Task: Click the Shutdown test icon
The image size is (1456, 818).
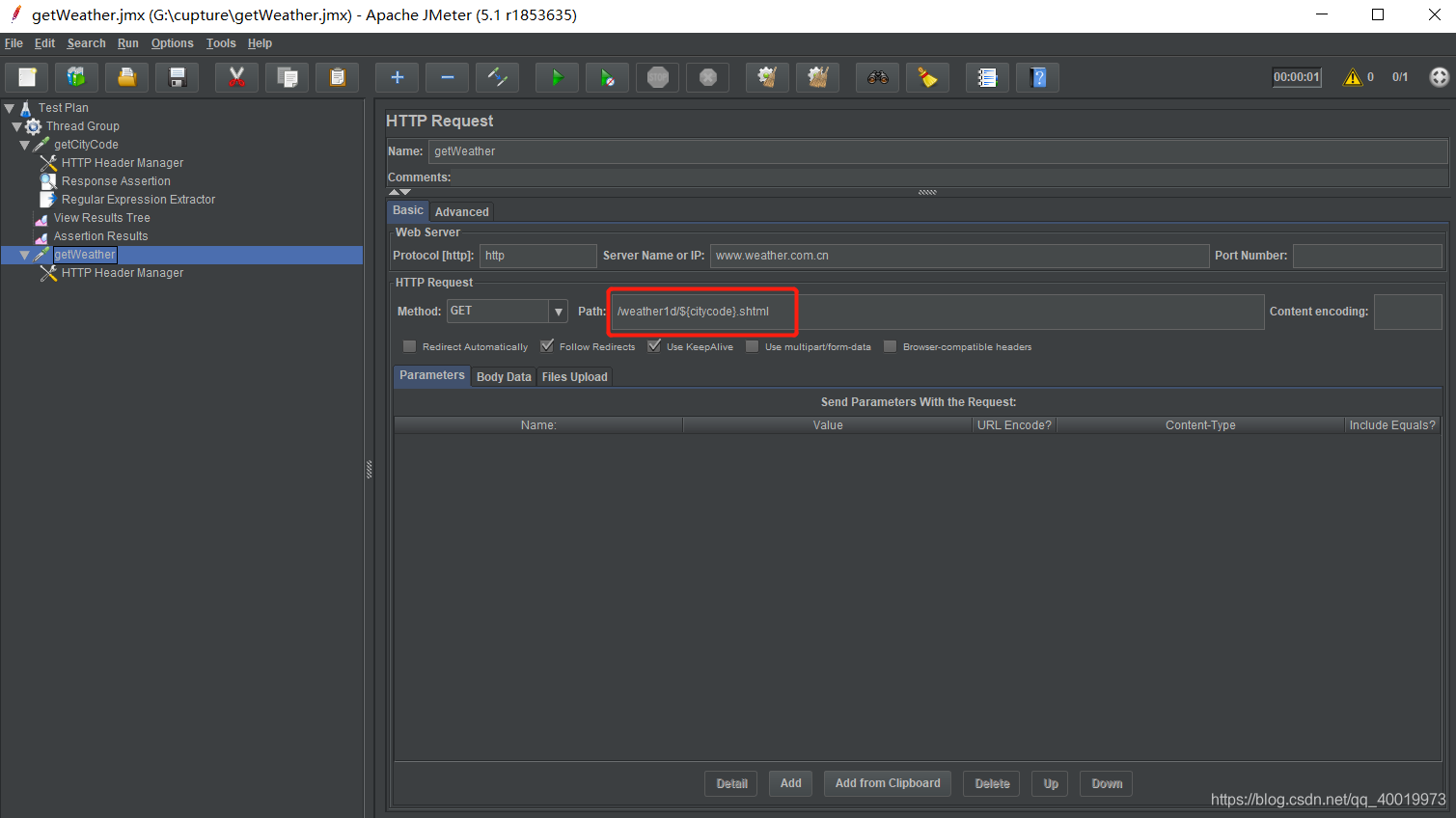Action: (x=708, y=77)
